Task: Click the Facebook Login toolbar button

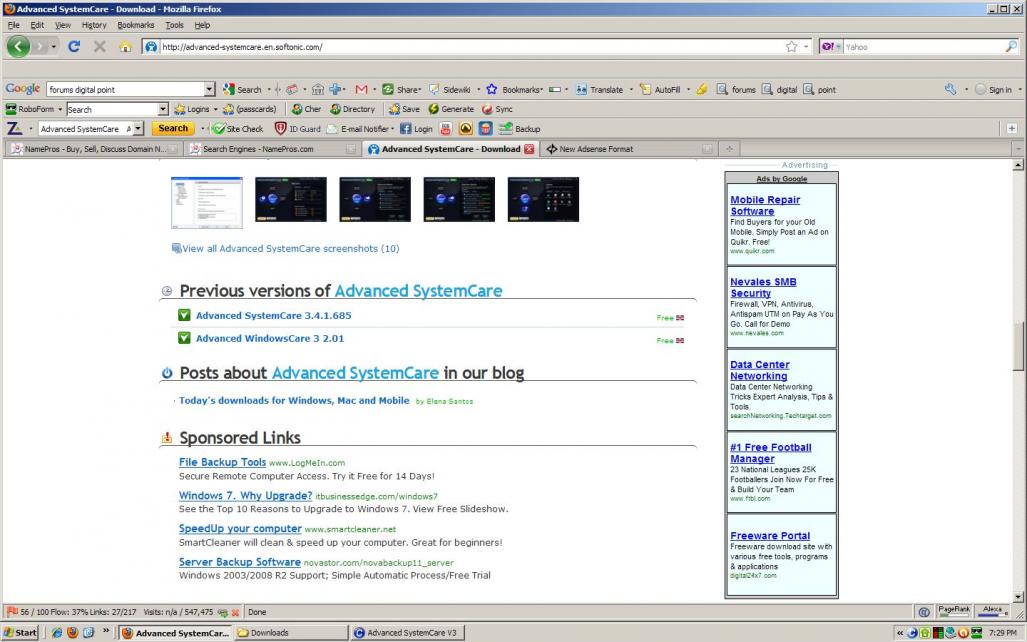Action: coord(417,128)
